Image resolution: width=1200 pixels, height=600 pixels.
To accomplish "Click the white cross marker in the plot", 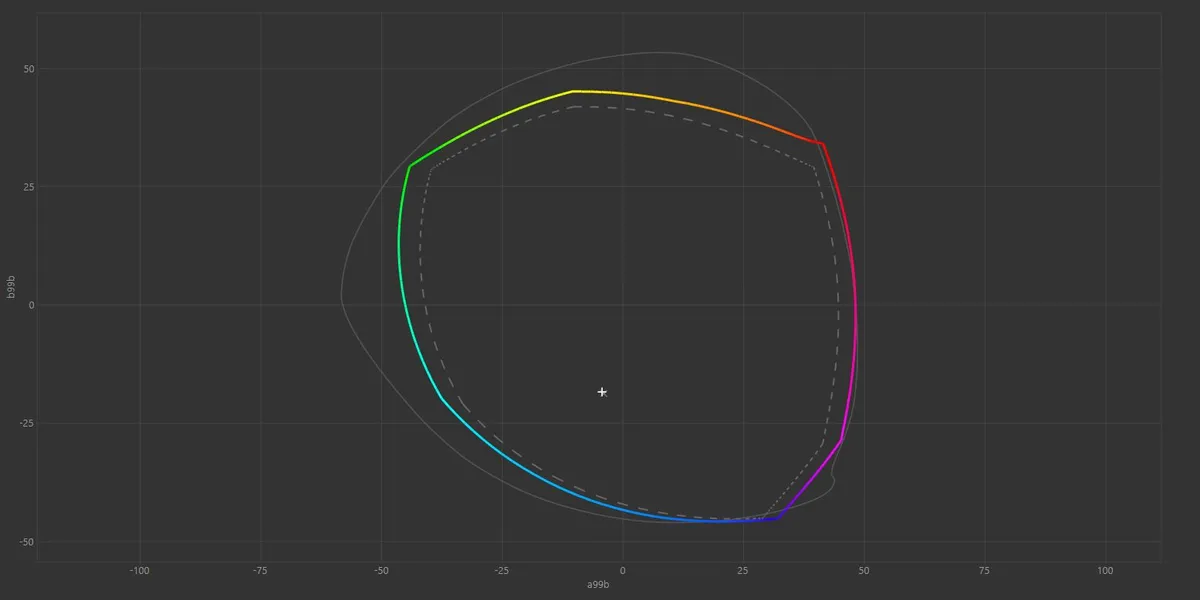I will pos(602,392).
